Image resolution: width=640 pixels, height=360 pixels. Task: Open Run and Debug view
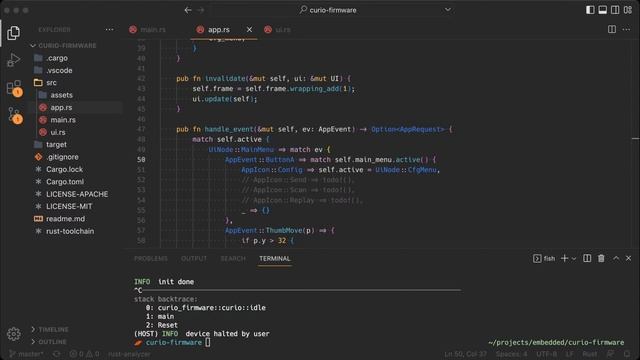13,60
